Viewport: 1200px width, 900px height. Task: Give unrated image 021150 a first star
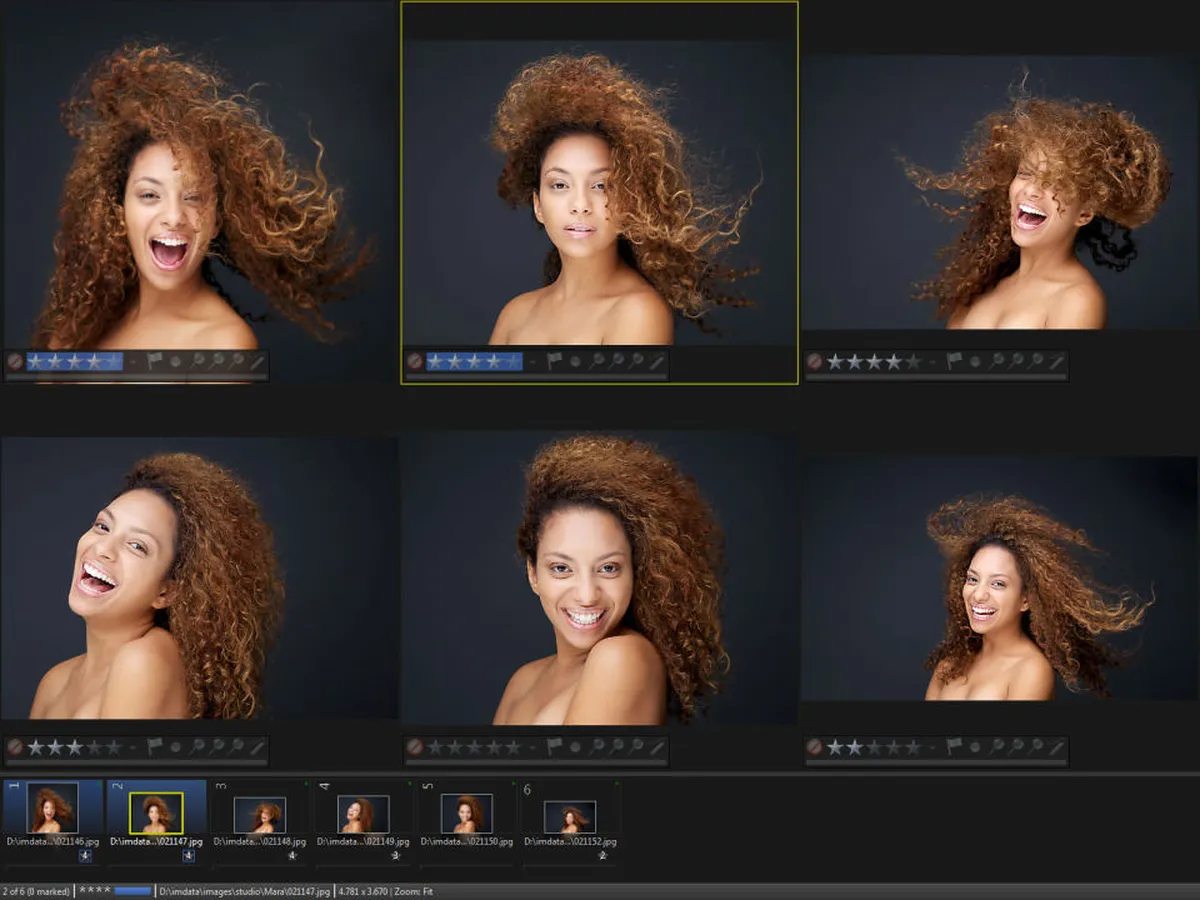[x=435, y=747]
